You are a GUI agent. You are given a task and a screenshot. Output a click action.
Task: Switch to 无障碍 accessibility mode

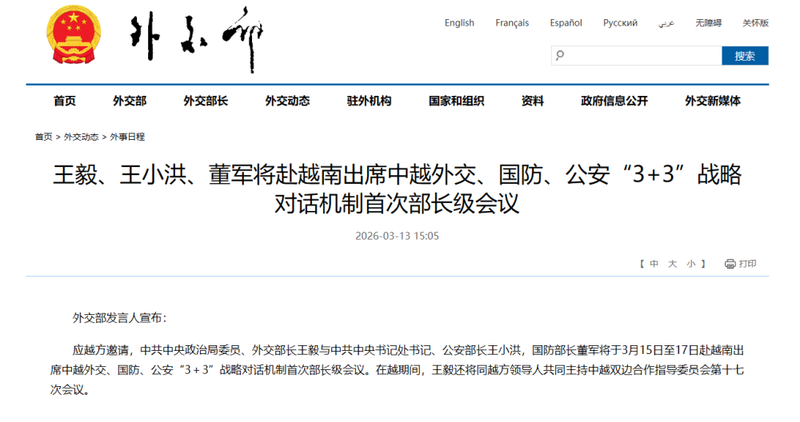[x=714, y=23]
